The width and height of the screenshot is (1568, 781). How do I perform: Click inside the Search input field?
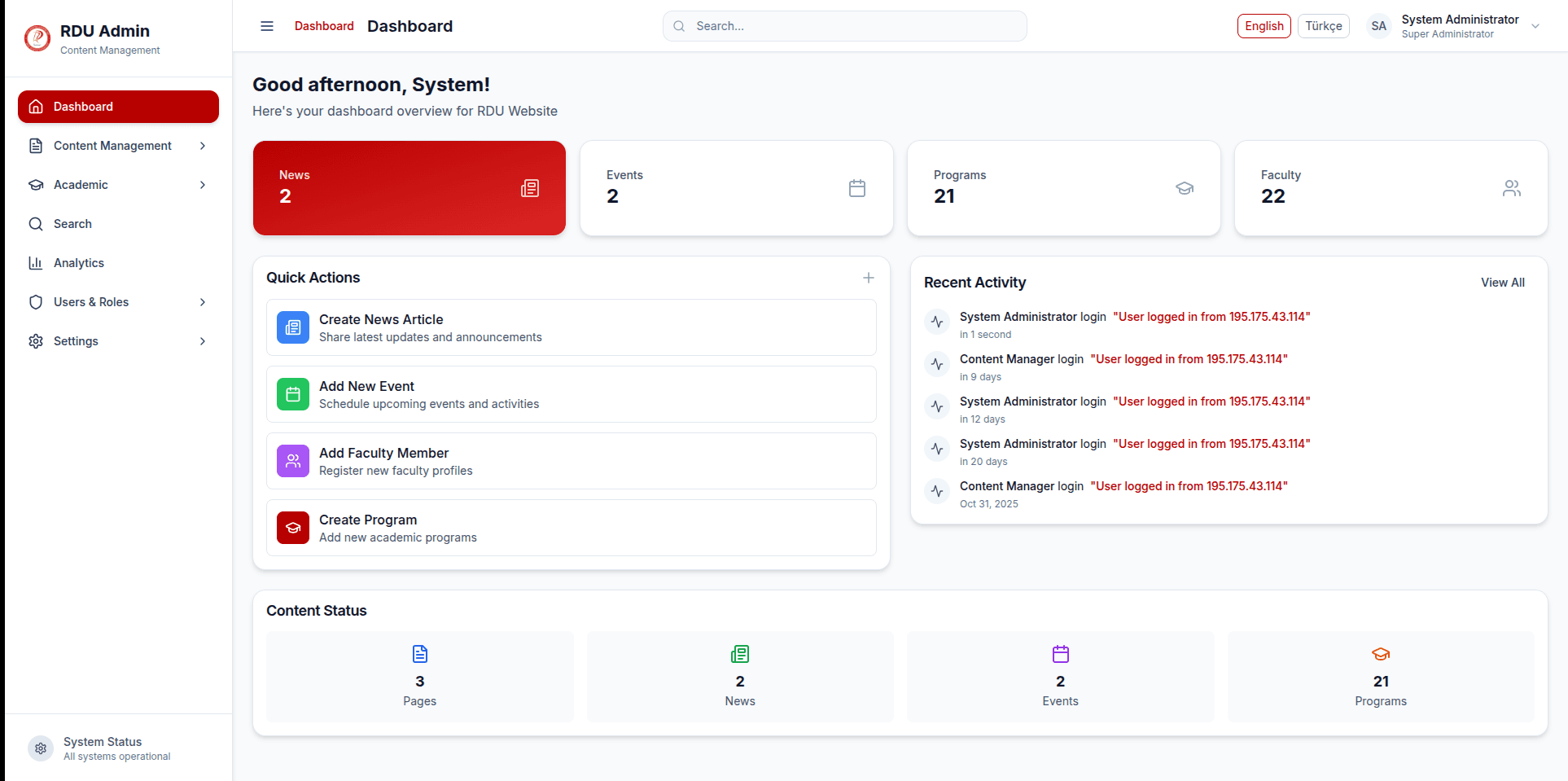coord(843,25)
